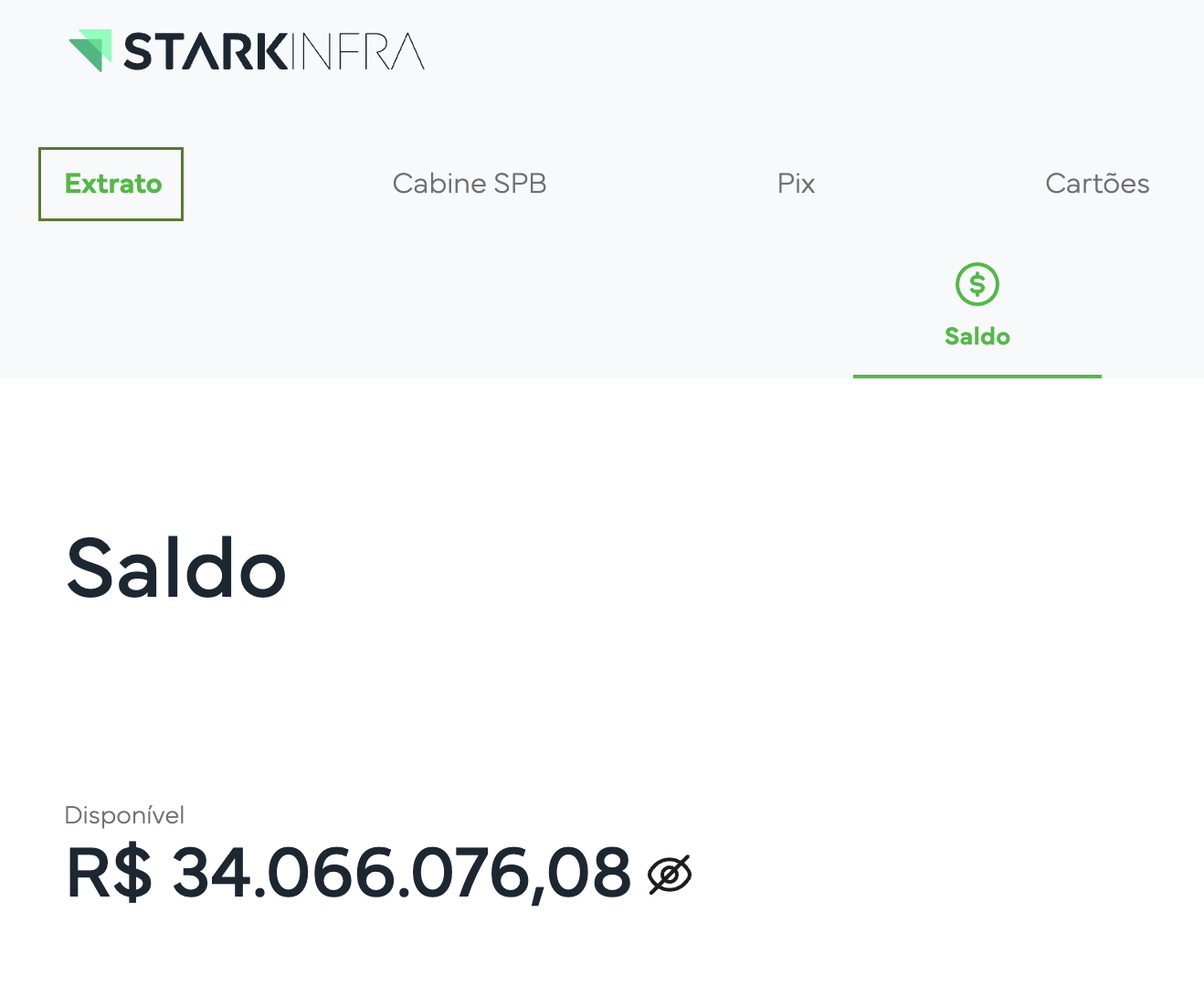Click the R$ currency symbol

coord(109,873)
